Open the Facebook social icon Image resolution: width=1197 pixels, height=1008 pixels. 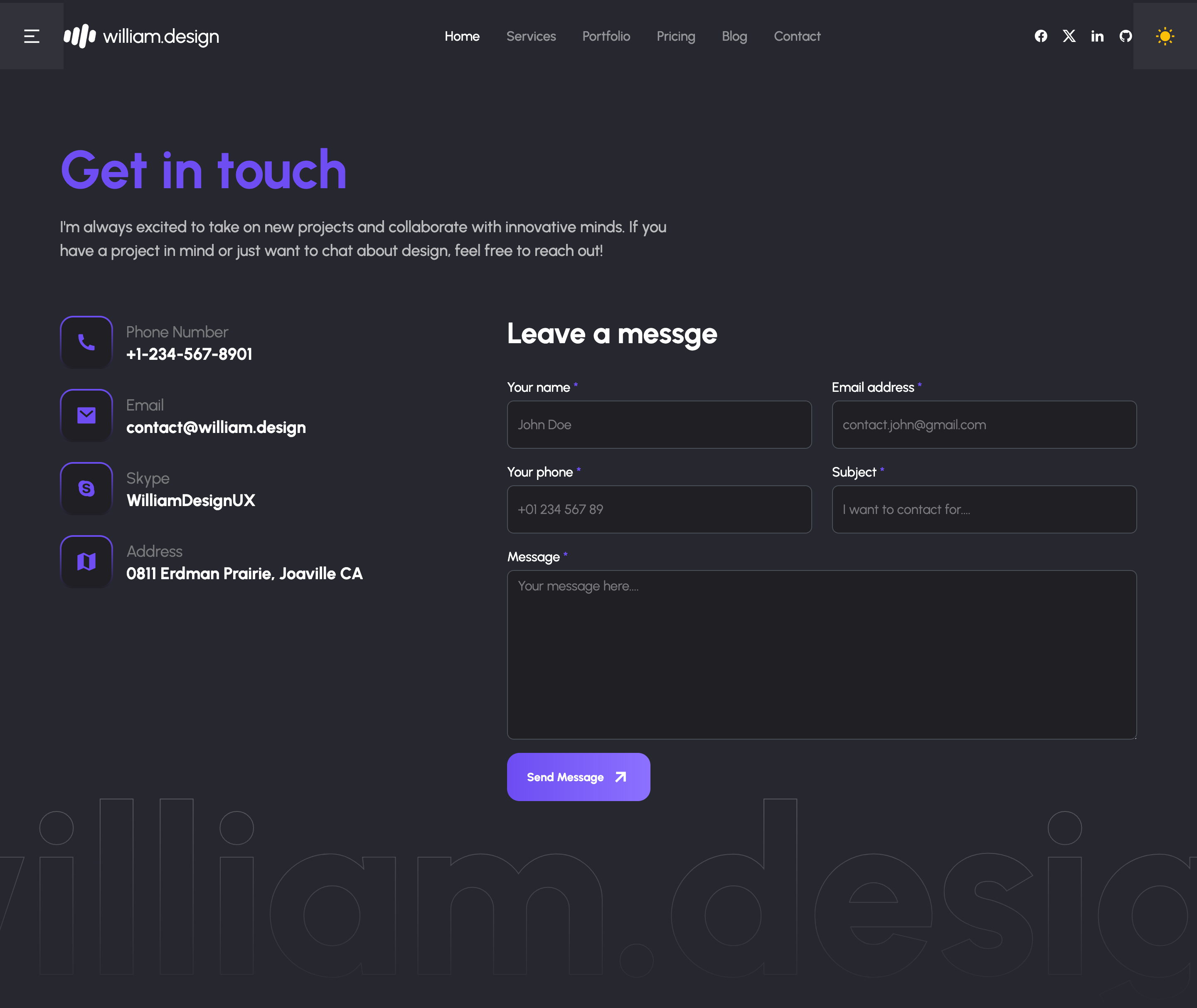[x=1040, y=36]
